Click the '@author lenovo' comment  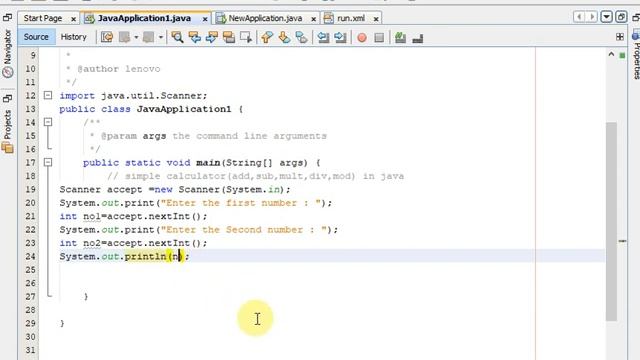118,69
